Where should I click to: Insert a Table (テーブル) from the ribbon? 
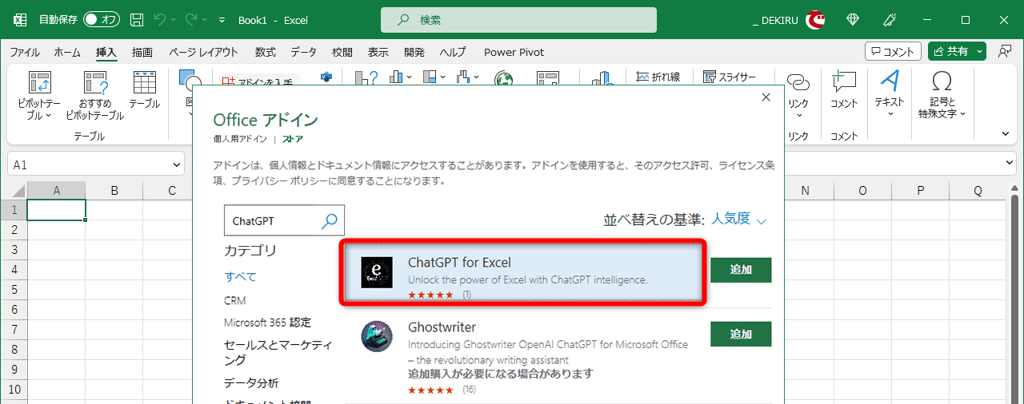point(144,90)
